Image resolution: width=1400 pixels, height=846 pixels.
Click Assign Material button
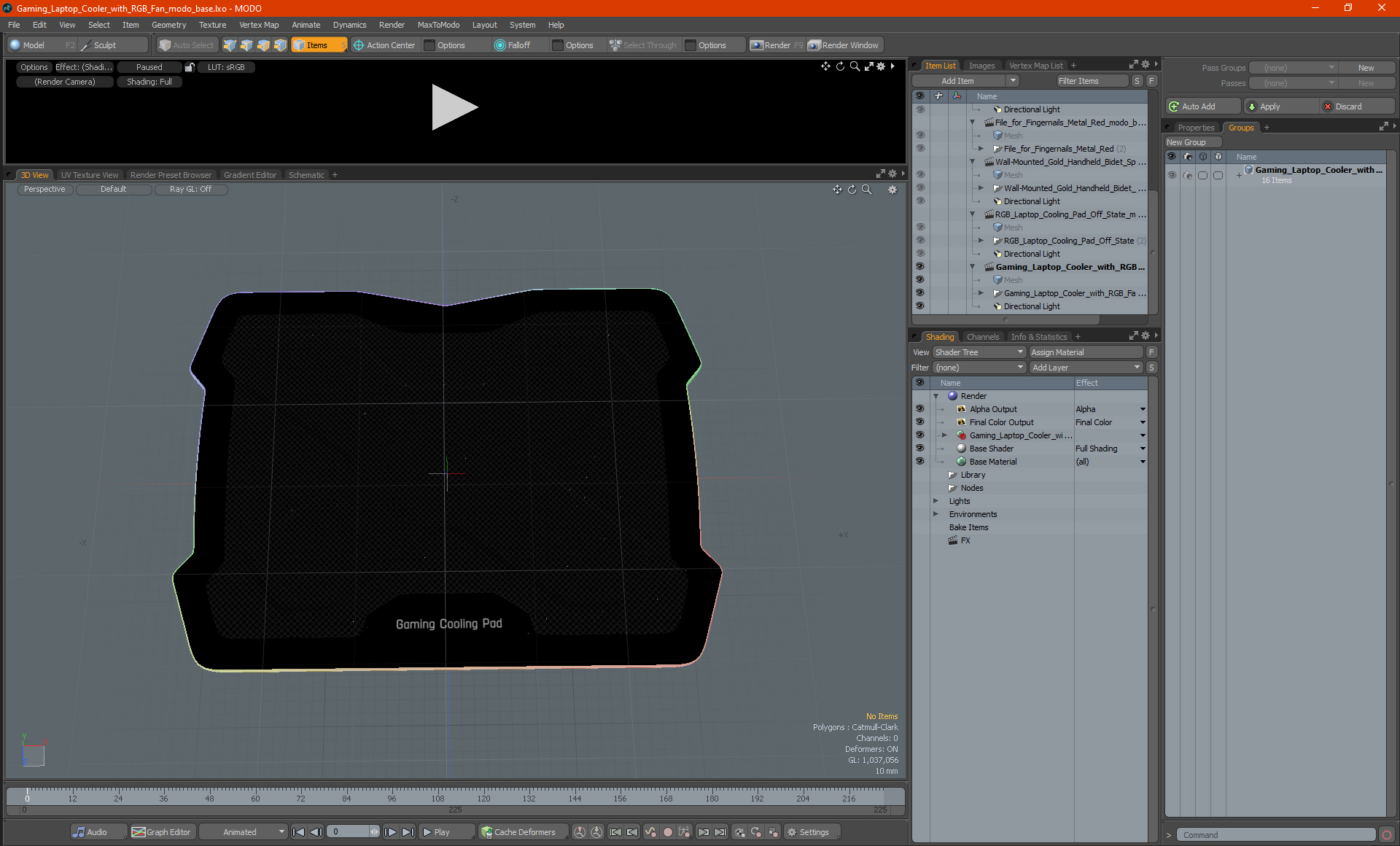tap(1086, 352)
